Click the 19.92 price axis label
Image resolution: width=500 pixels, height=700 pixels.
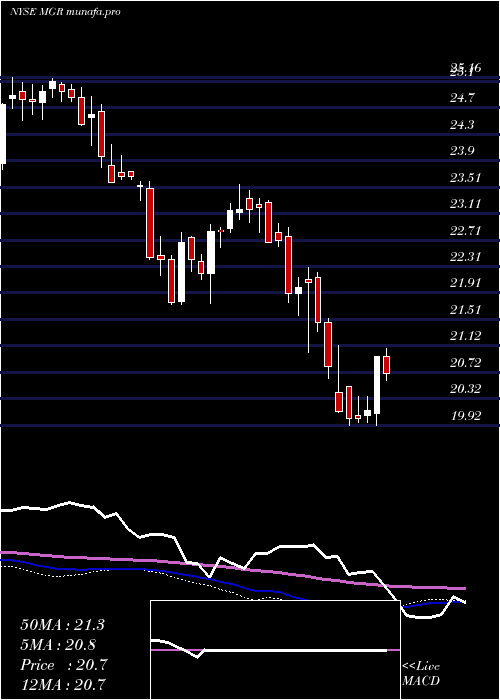[465, 416]
